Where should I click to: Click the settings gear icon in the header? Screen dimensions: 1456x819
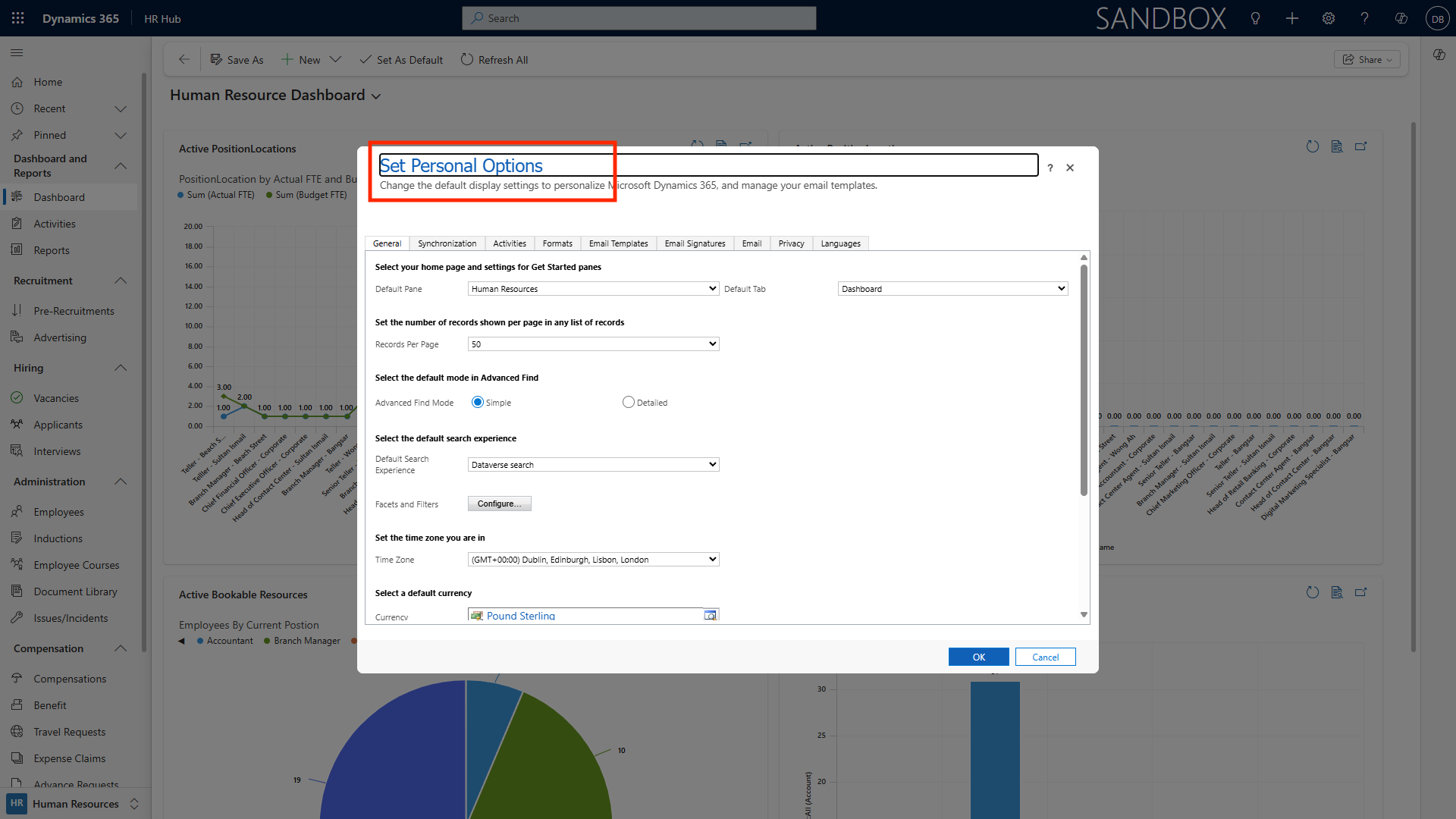pyautogui.click(x=1329, y=18)
